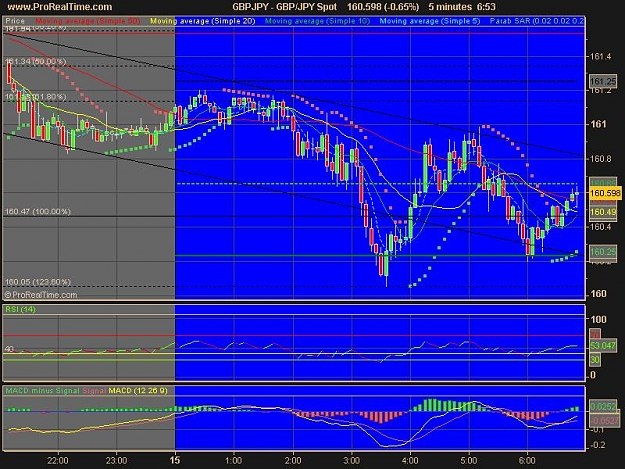Click the bold 161 price axis label

pos(598,124)
